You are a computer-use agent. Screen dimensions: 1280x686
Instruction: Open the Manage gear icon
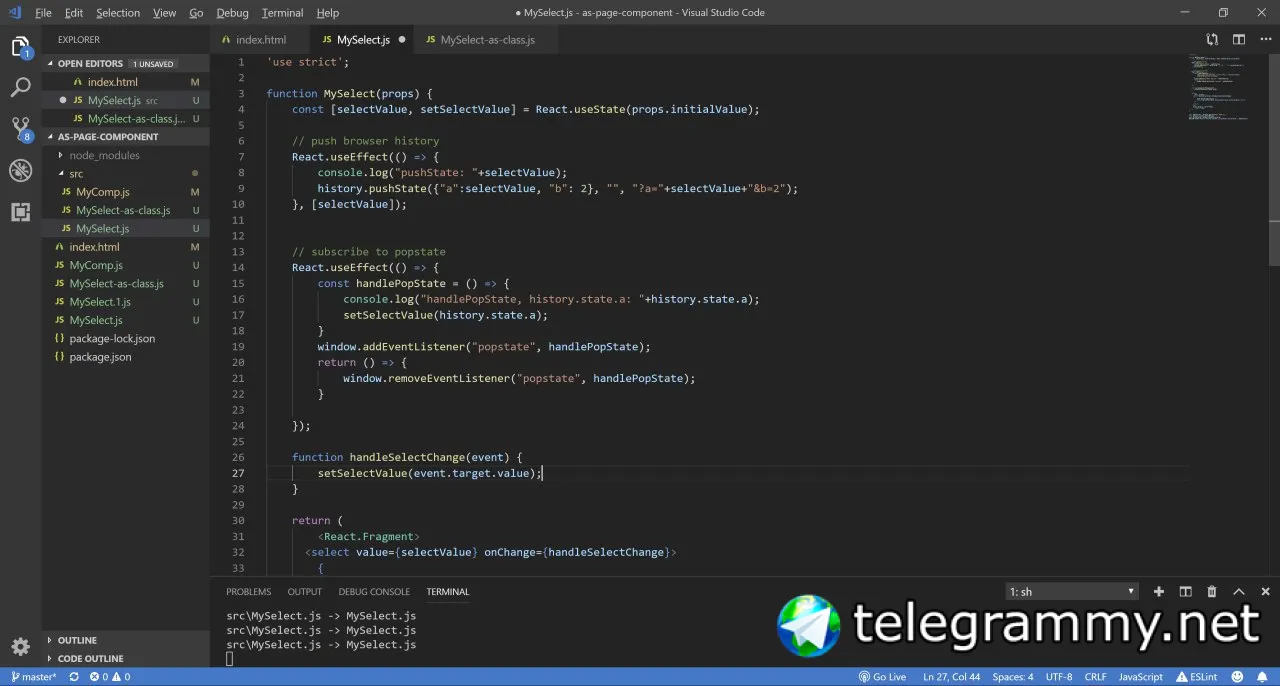20,647
